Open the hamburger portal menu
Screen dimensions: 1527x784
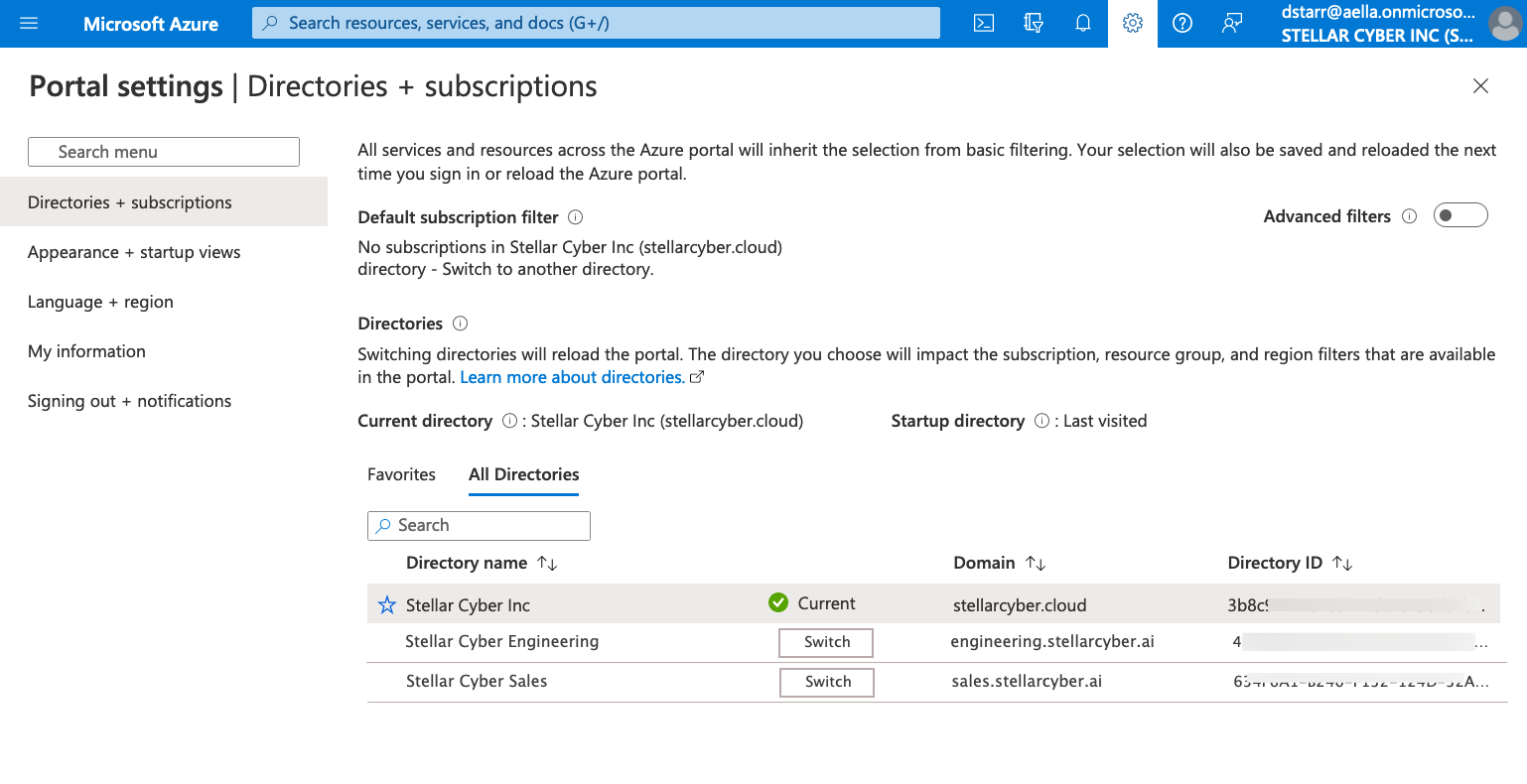tap(29, 23)
